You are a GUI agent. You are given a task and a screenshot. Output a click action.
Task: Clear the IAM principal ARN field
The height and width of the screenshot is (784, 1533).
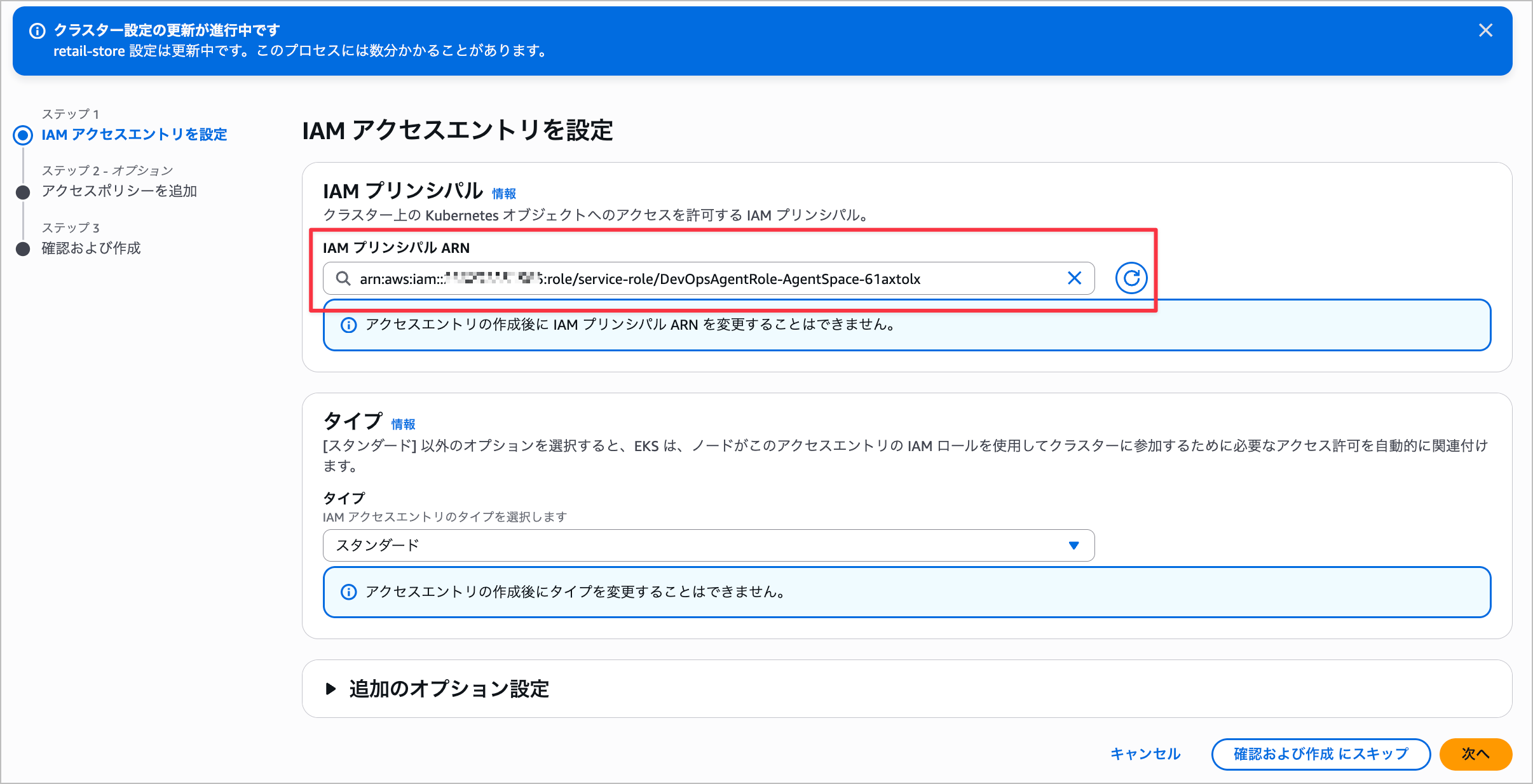point(1074,278)
